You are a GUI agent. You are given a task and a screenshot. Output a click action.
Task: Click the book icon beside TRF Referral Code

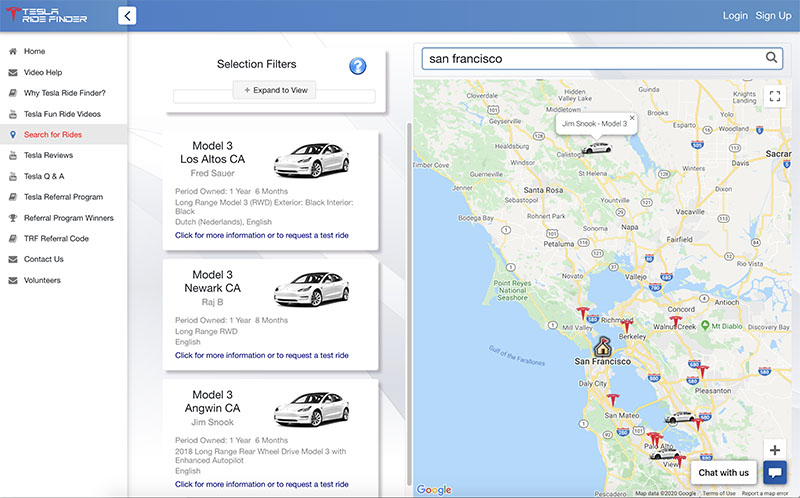[x=13, y=238]
